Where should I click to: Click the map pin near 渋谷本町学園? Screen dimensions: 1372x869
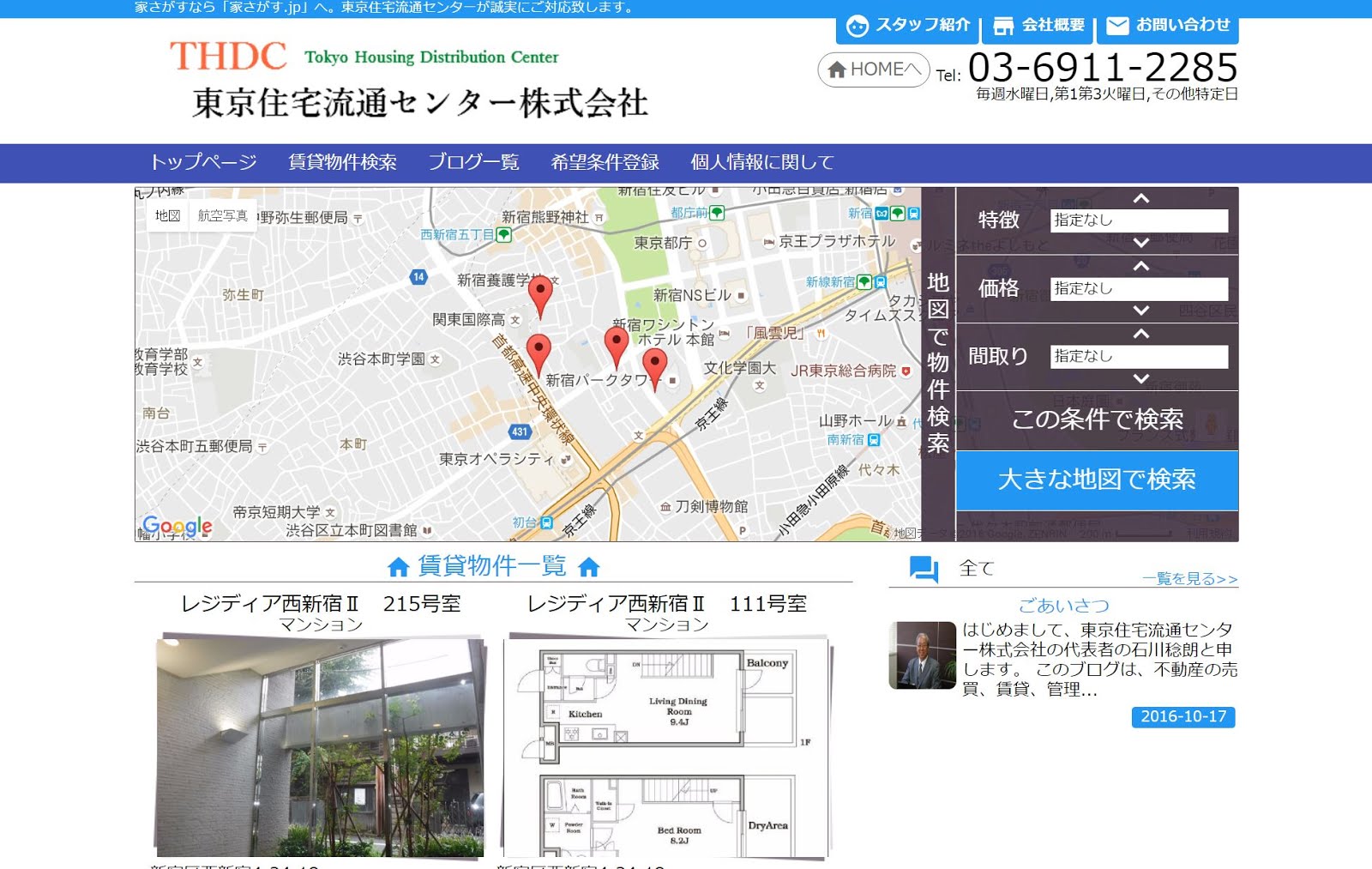point(538,355)
